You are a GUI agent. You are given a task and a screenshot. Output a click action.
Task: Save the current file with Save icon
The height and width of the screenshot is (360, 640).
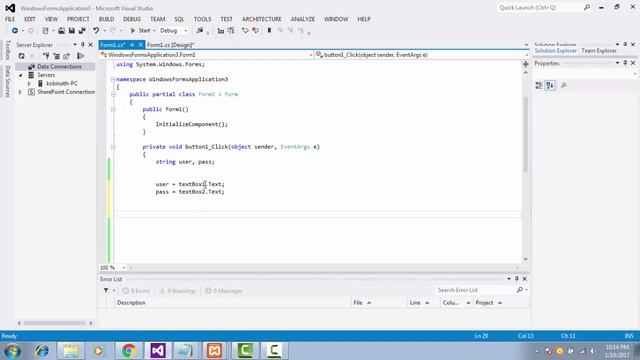coord(71,31)
